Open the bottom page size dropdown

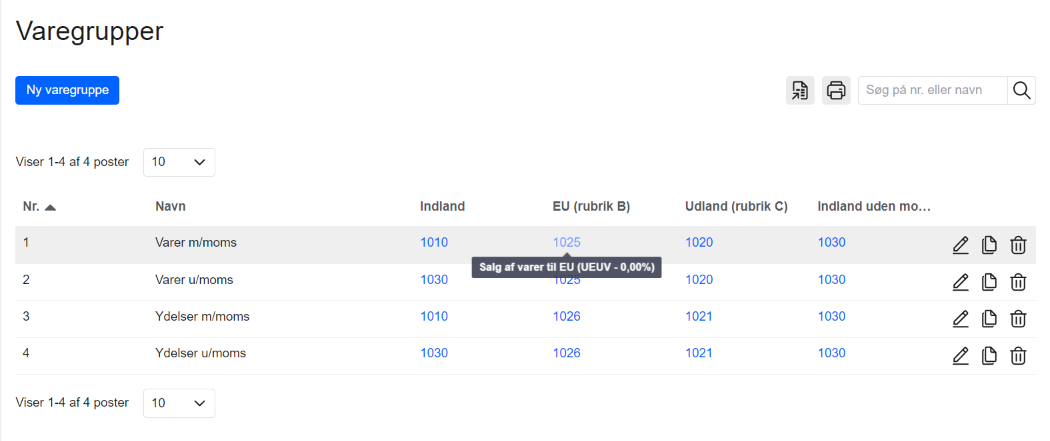click(x=179, y=403)
